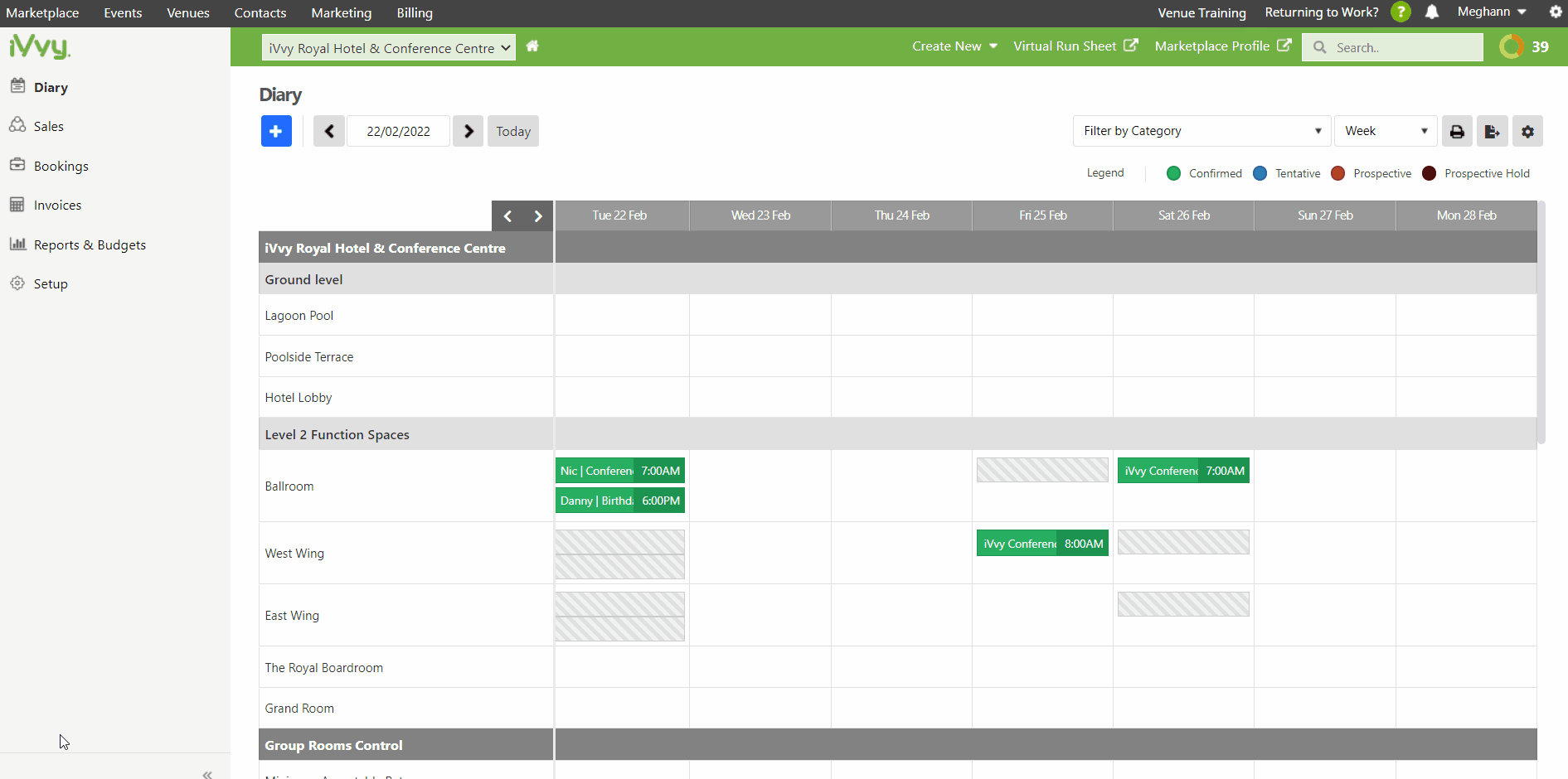The width and height of the screenshot is (1568, 779).
Task: Open Danny Birthday 6:00PM booking
Action: click(x=620, y=501)
